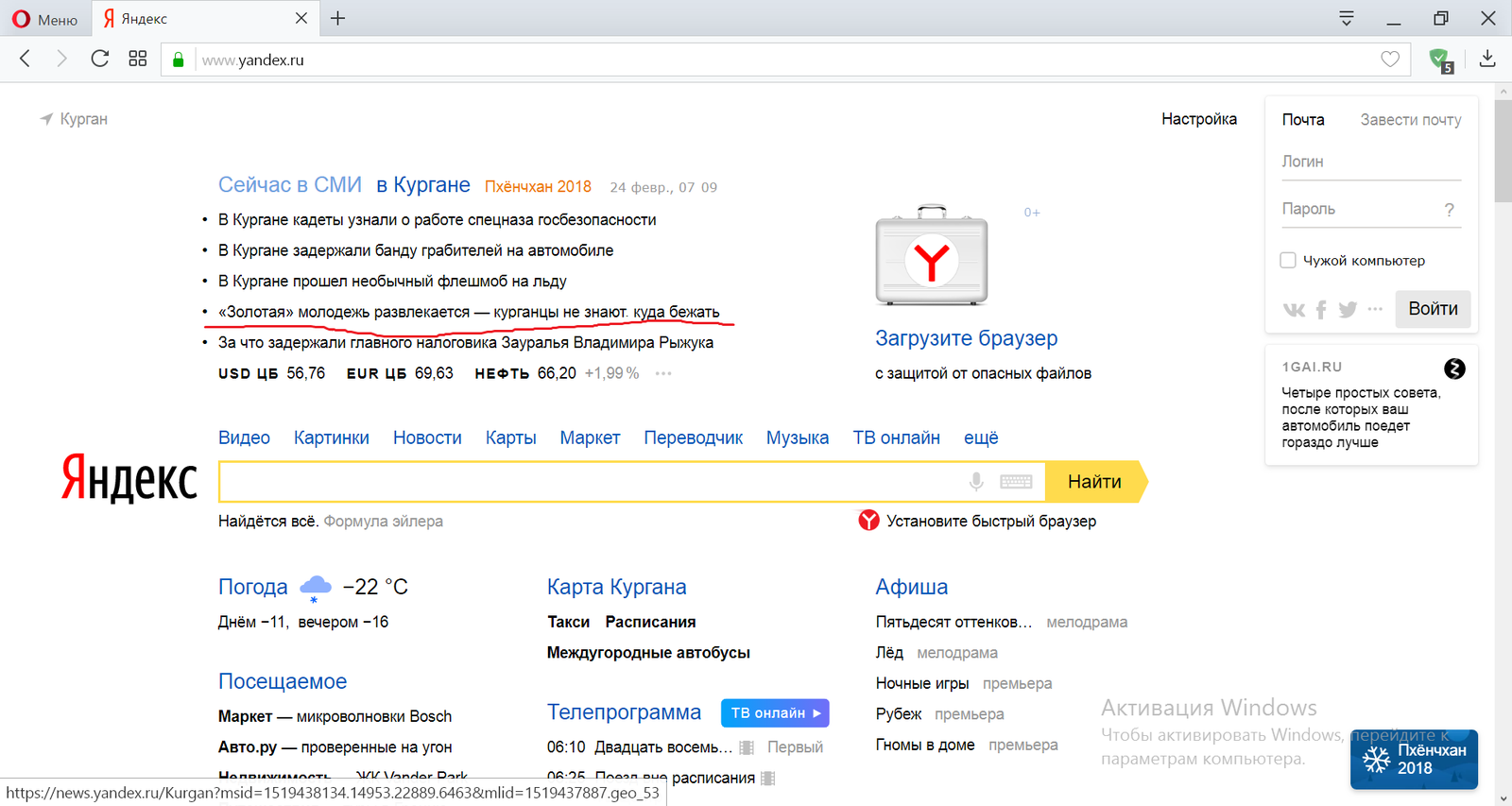Click the Курган location arrow icon

point(46,119)
